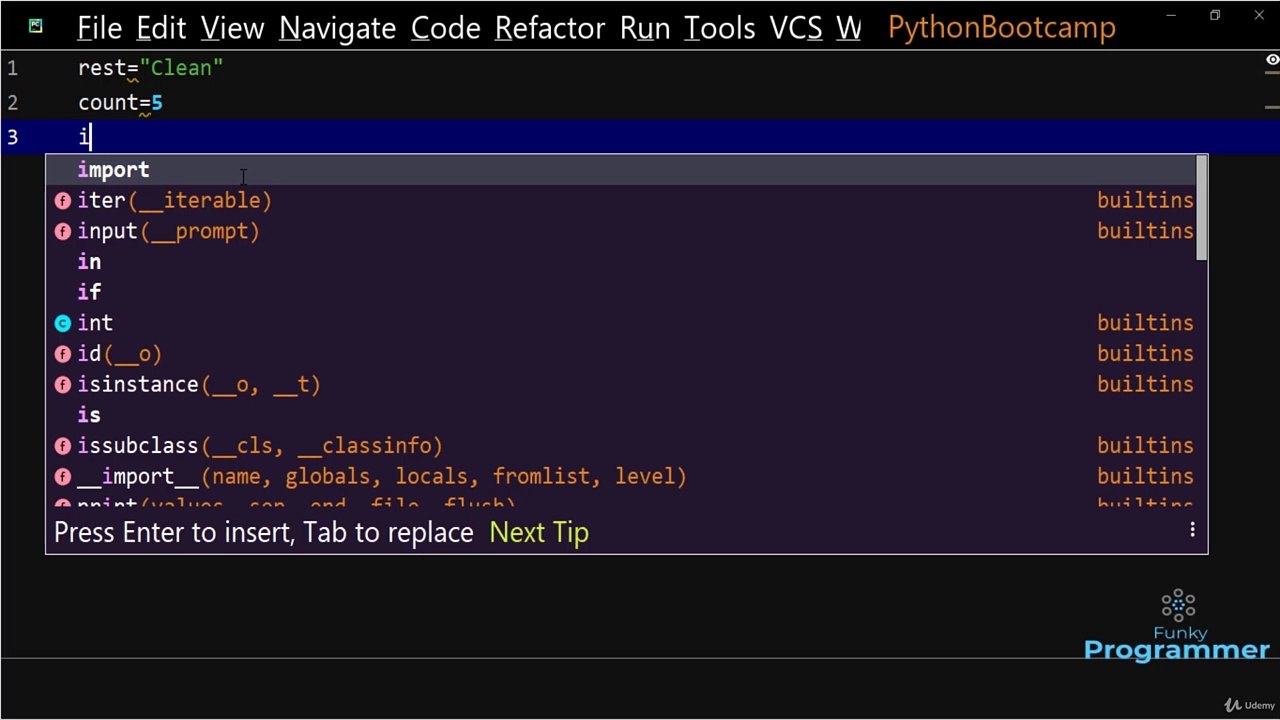Restore down the window
Screen dimensions: 1280x720
point(1215,15)
